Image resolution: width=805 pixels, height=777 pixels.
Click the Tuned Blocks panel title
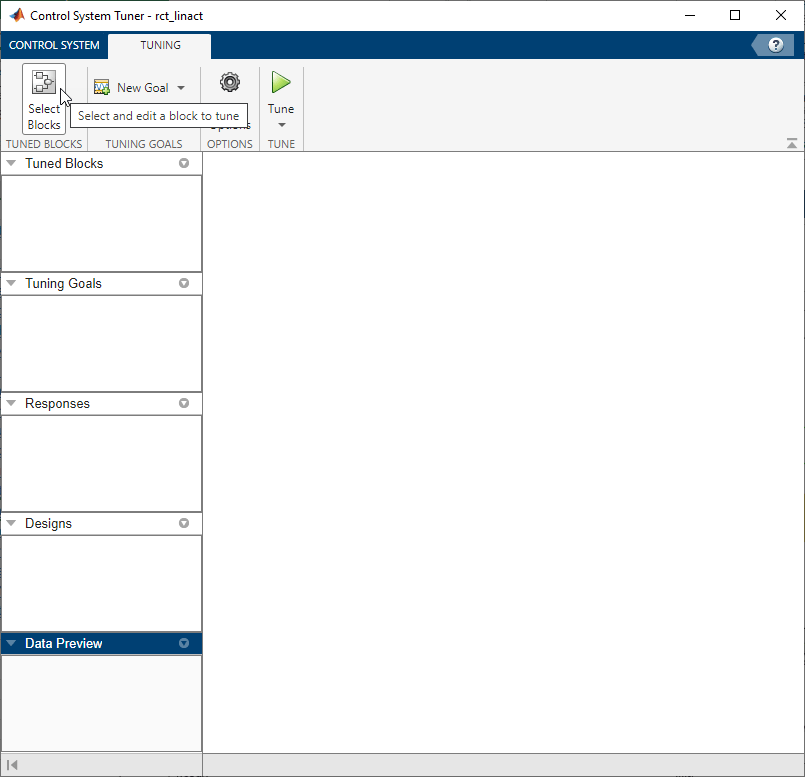point(64,163)
